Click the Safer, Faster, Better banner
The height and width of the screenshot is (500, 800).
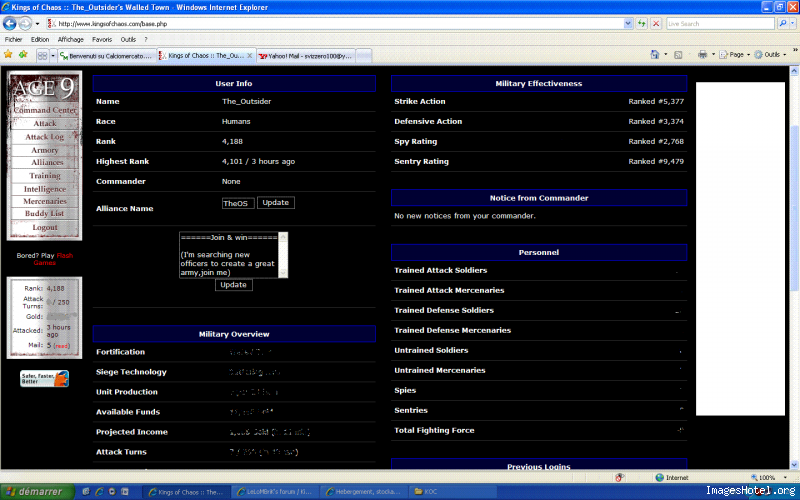pos(44,379)
